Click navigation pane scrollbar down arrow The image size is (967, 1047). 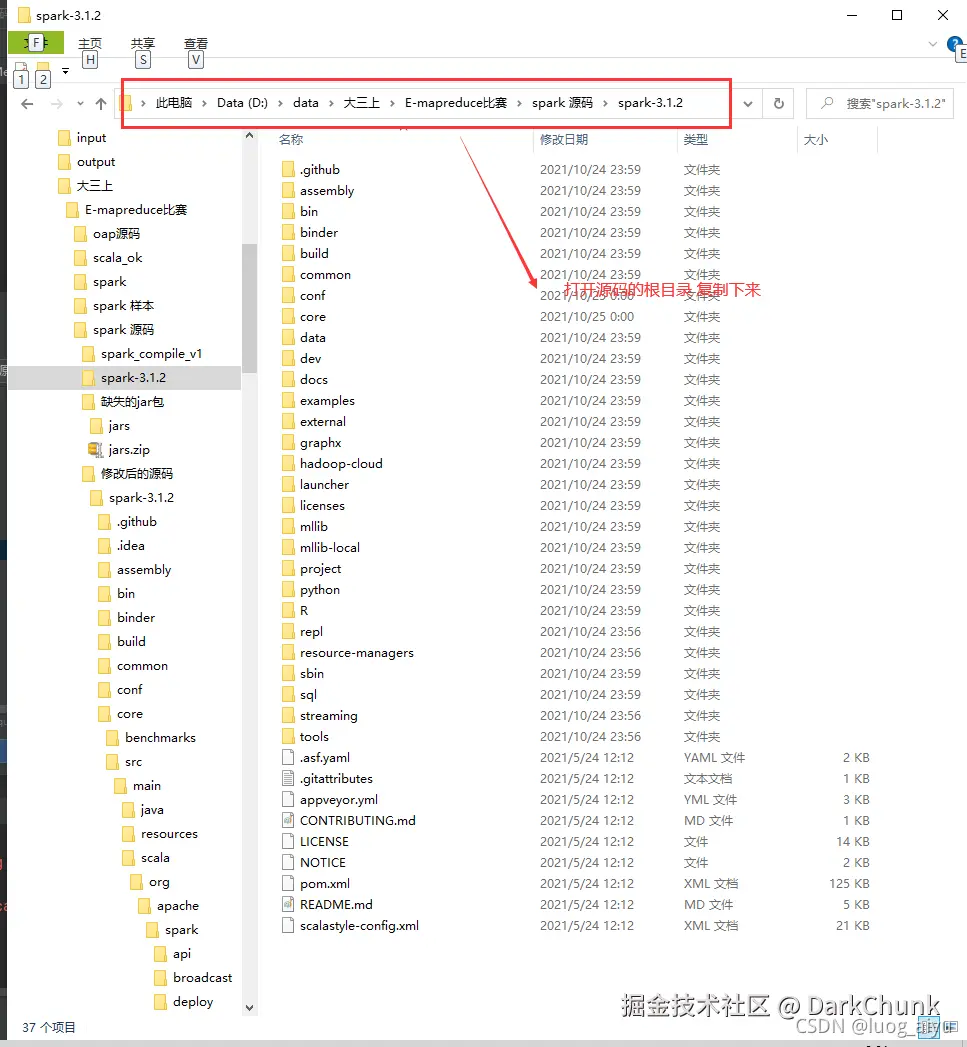click(x=249, y=1008)
